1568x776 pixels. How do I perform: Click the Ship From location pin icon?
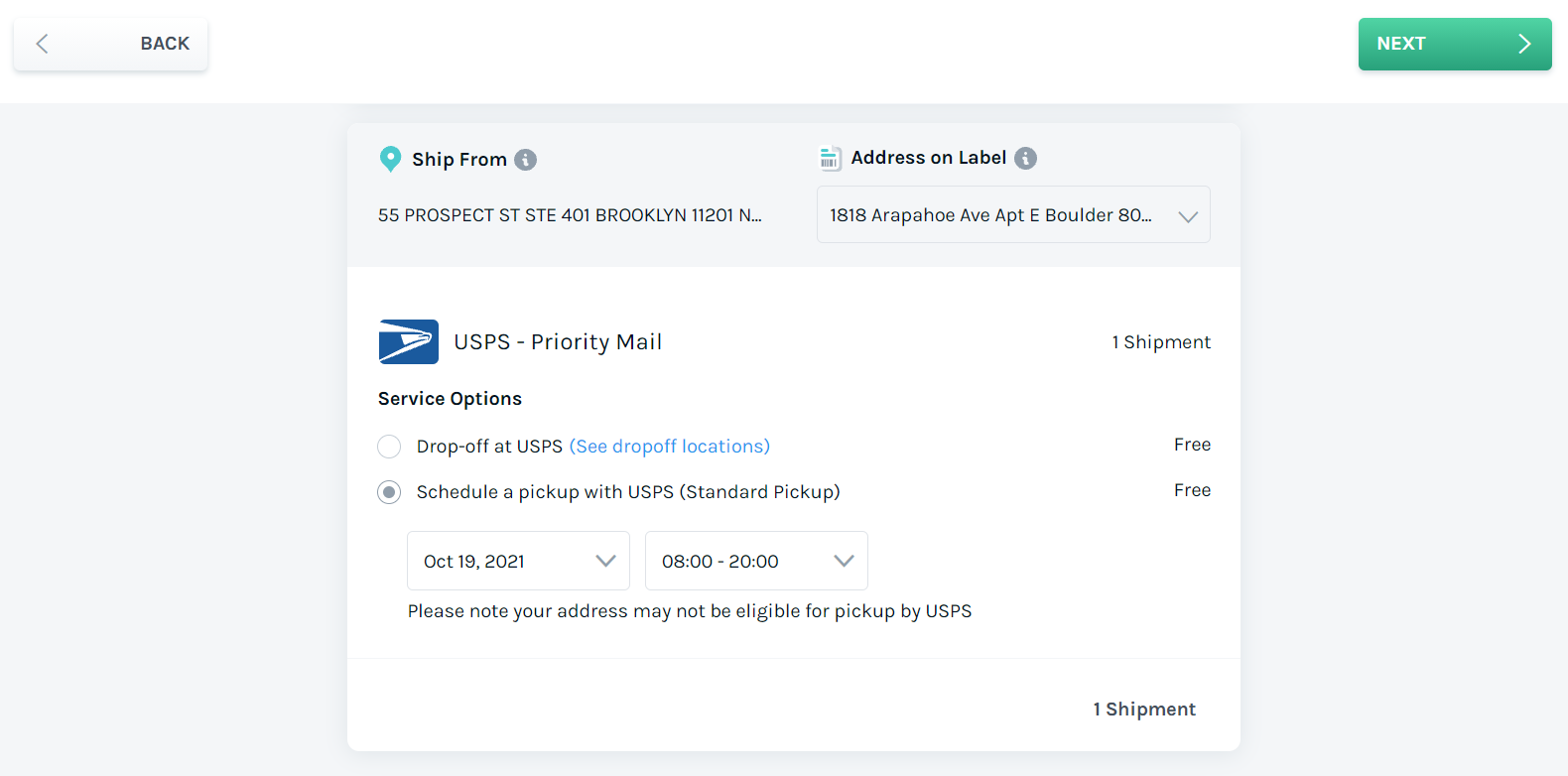click(390, 159)
